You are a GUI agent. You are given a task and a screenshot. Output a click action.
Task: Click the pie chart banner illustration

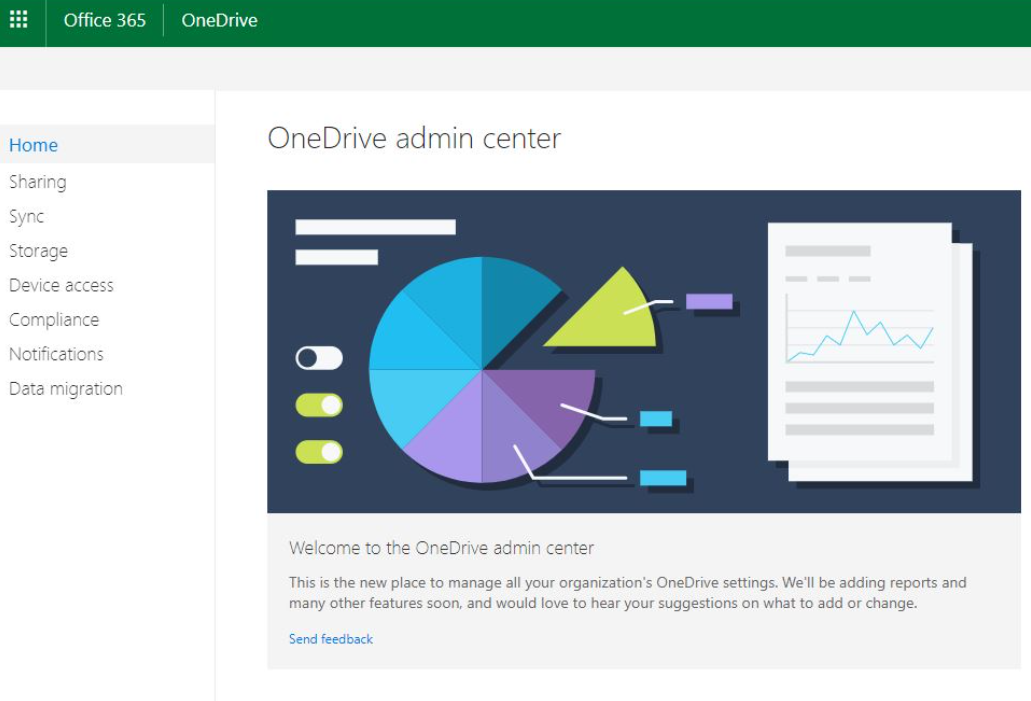coord(644,351)
